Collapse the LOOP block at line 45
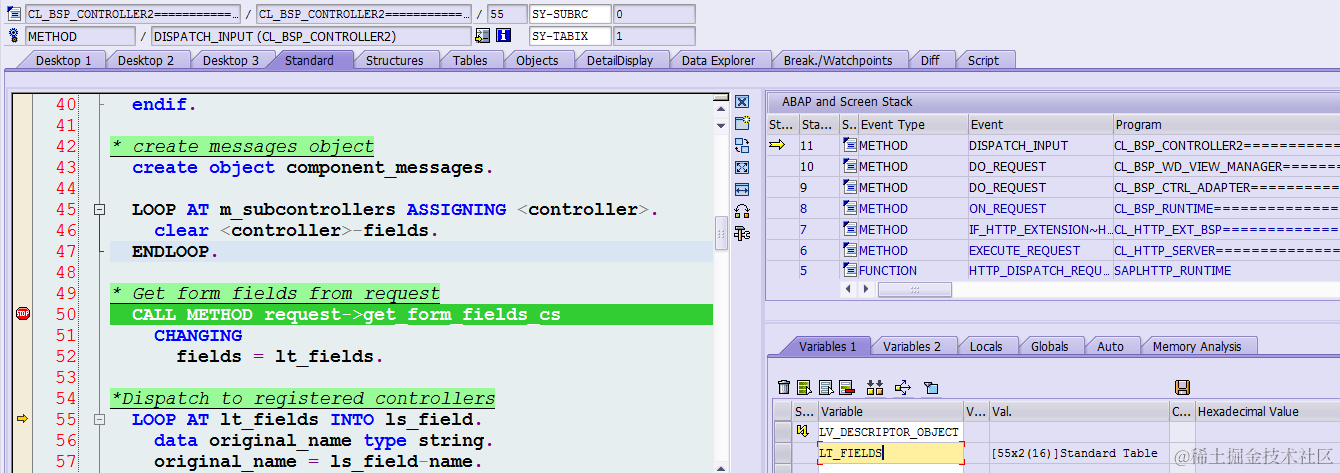 coord(99,210)
